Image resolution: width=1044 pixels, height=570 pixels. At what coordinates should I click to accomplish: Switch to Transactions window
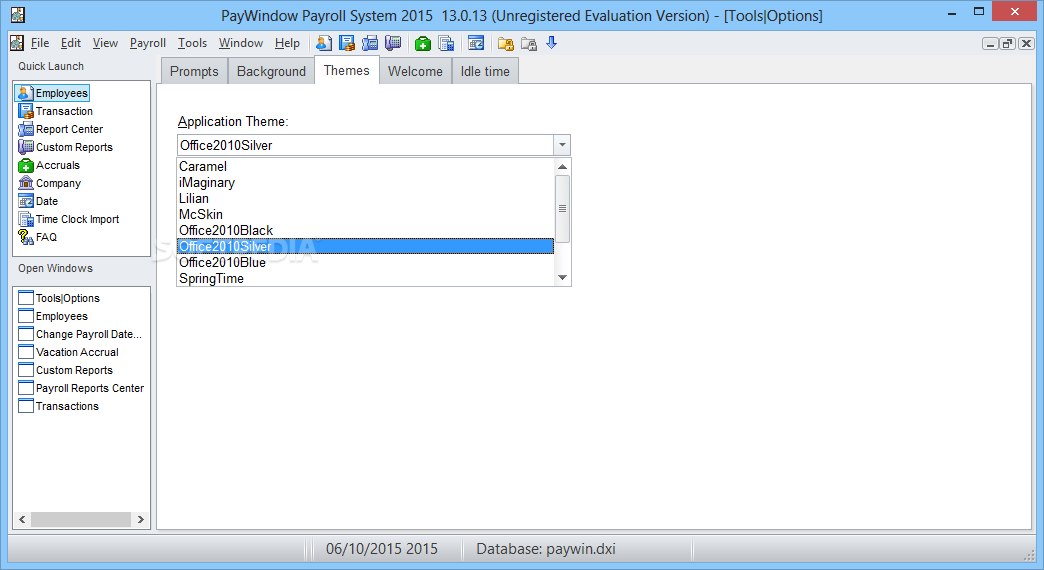pyautogui.click(x=59, y=406)
